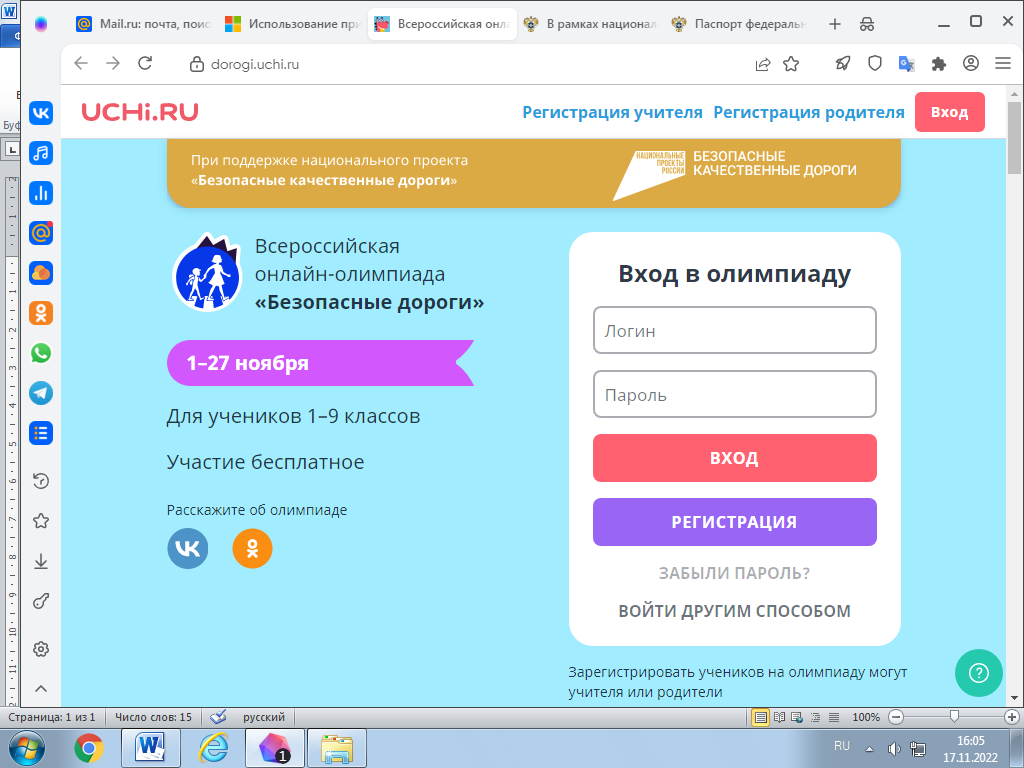Open the Cloud icon in the sidebar
The image size is (1024, 768).
[x=40, y=273]
